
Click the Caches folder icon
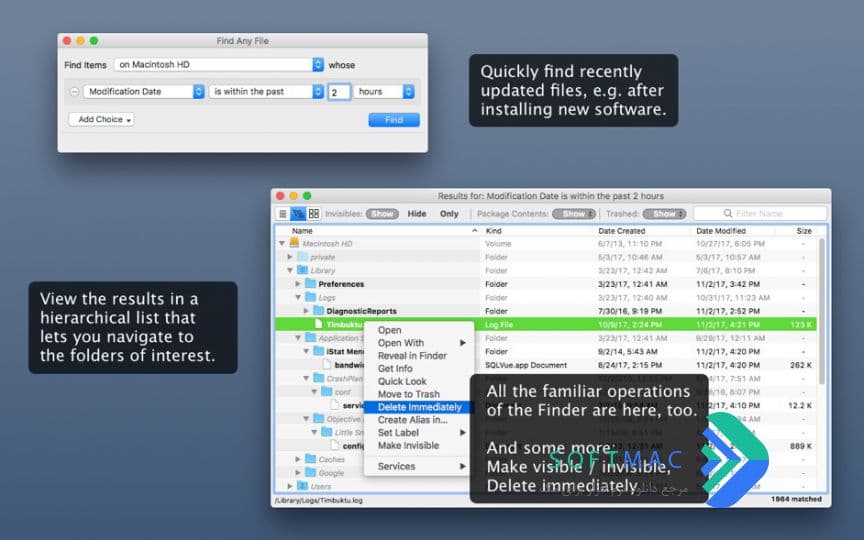310,459
